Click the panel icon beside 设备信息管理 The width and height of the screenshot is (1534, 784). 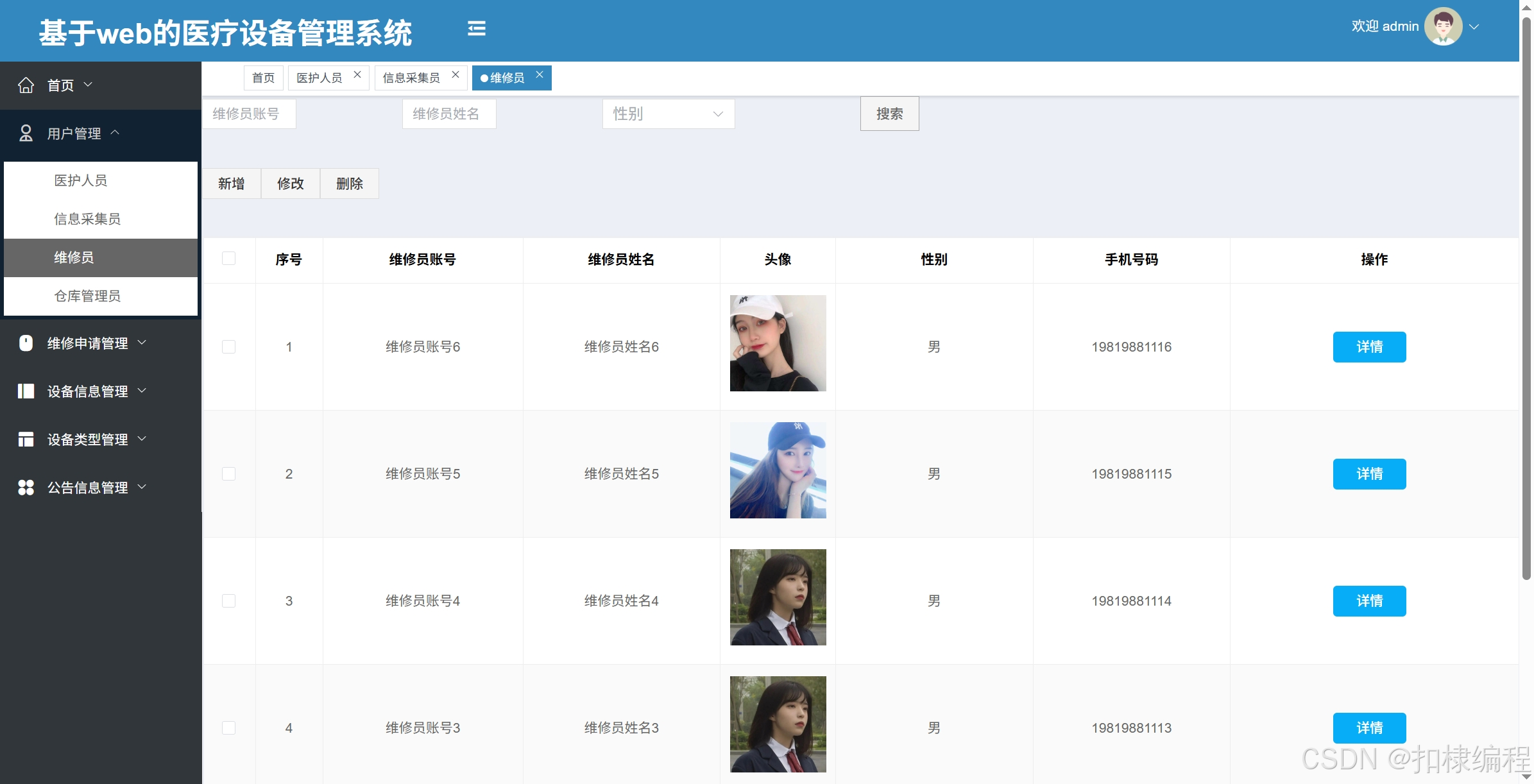[26, 391]
